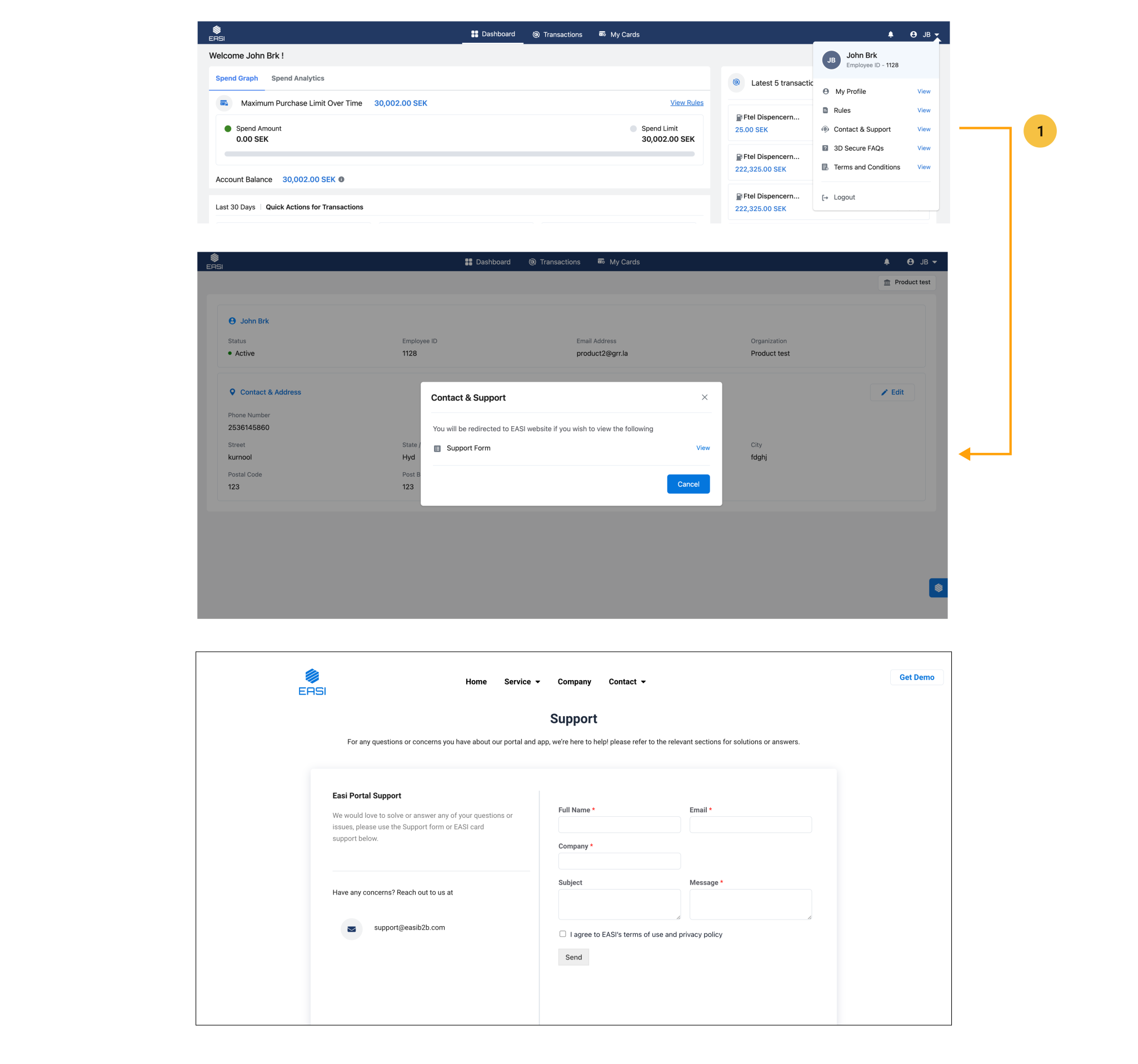Click the View Rules link
1138x1064 pixels.
click(x=686, y=103)
